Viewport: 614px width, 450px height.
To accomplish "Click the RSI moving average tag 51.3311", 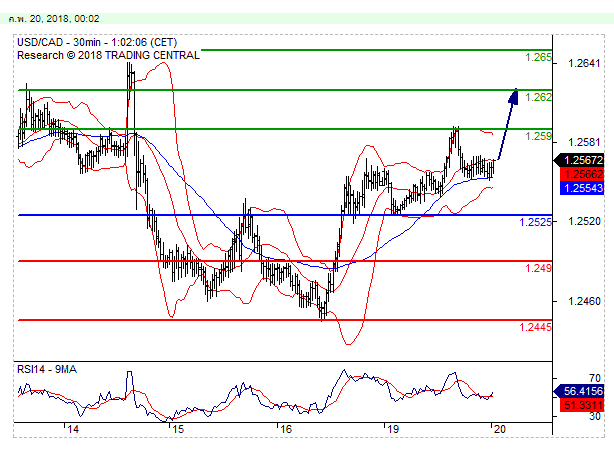I will point(582,405).
